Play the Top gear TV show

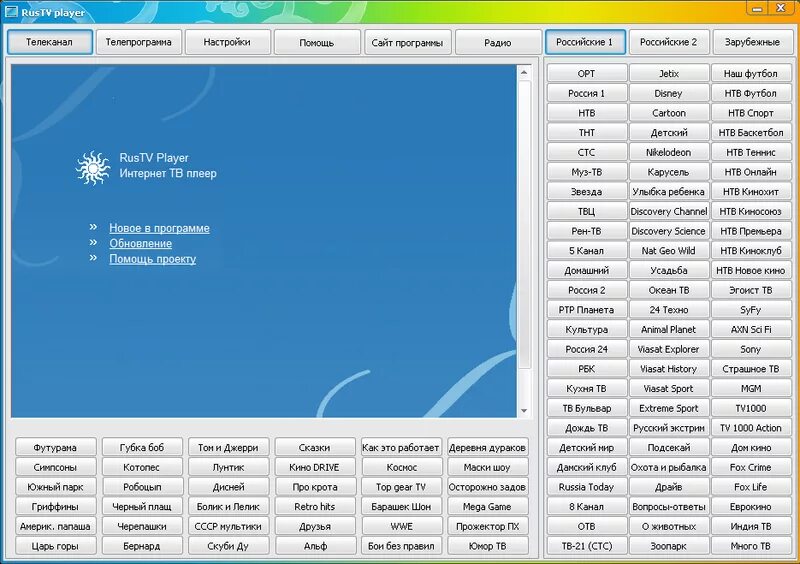(x=401, y=487)
